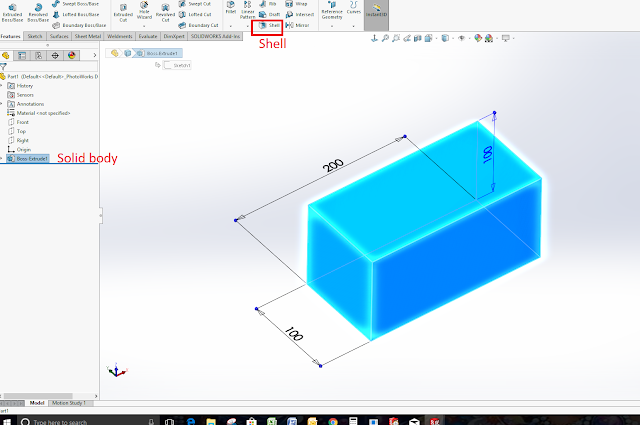This screenshot has height=425, width=640.
Task: Switch to the SOLIDWORKS Add-Ins tab
Action: pyautogui.click(x=215, y=36)
